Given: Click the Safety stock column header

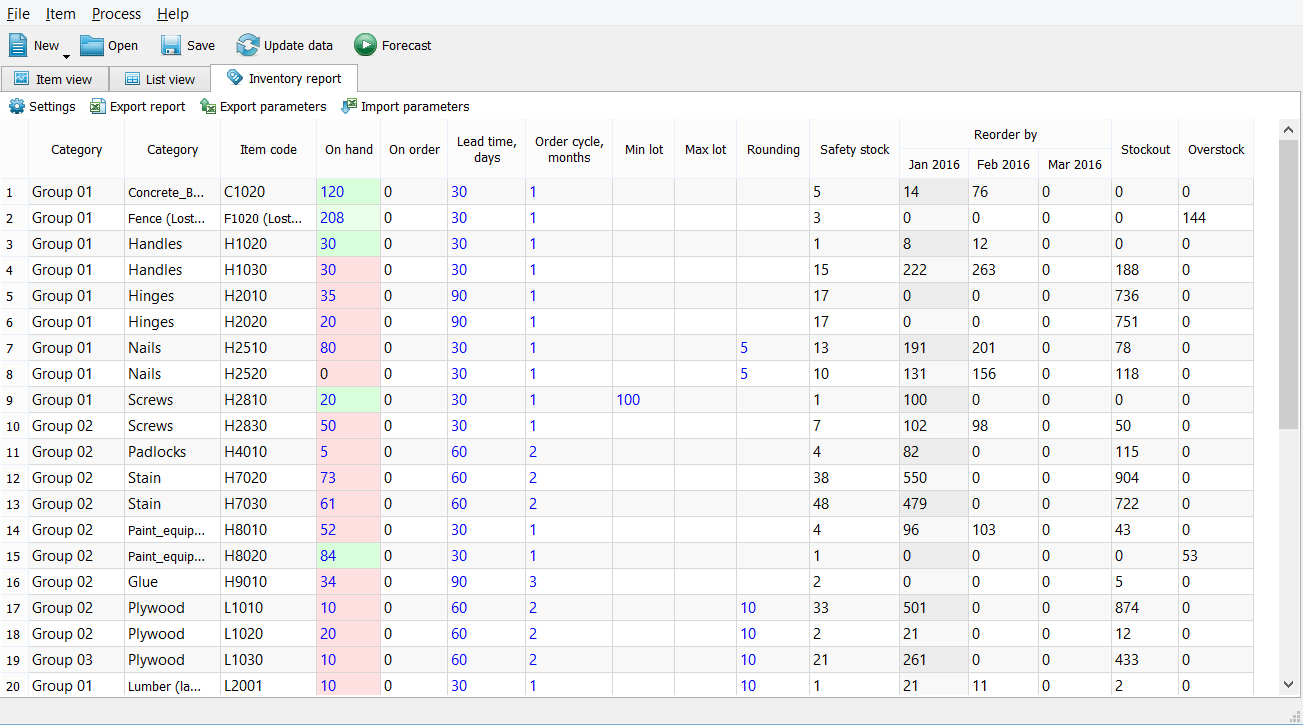Looking at the screenshot, I should click(854, 150).
